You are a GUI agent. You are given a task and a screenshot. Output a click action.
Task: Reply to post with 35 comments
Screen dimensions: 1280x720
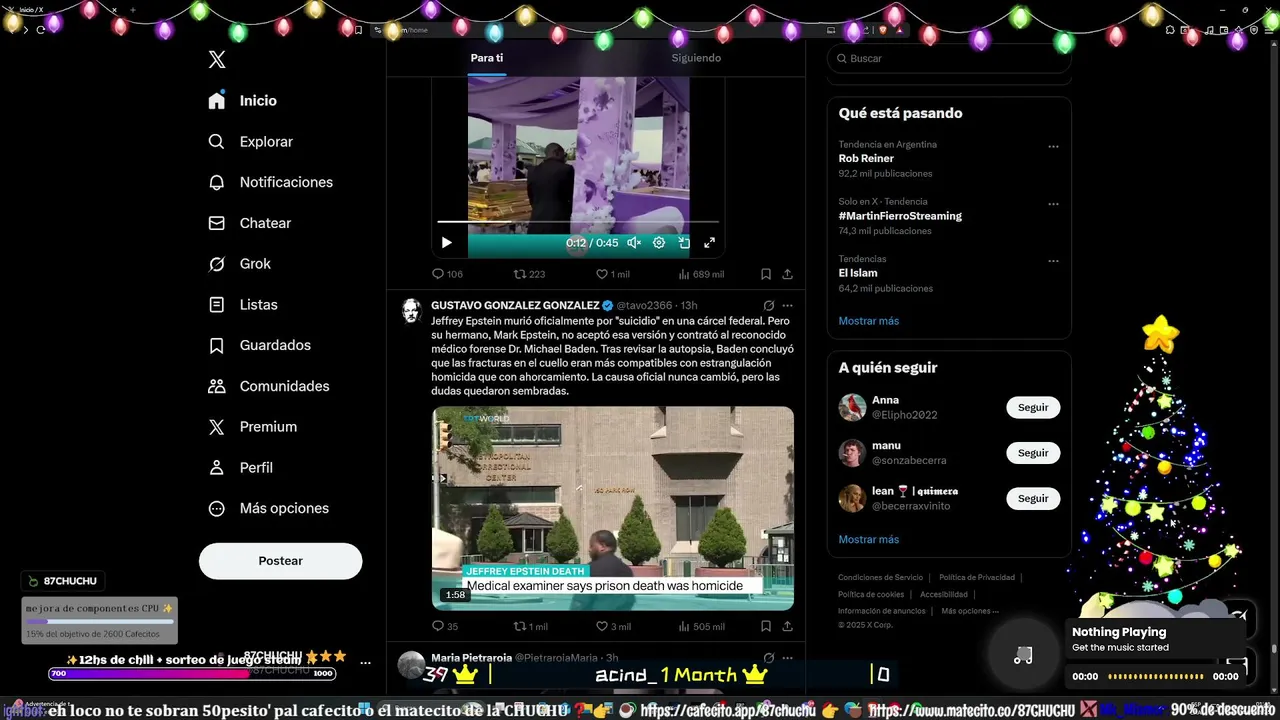445,627
